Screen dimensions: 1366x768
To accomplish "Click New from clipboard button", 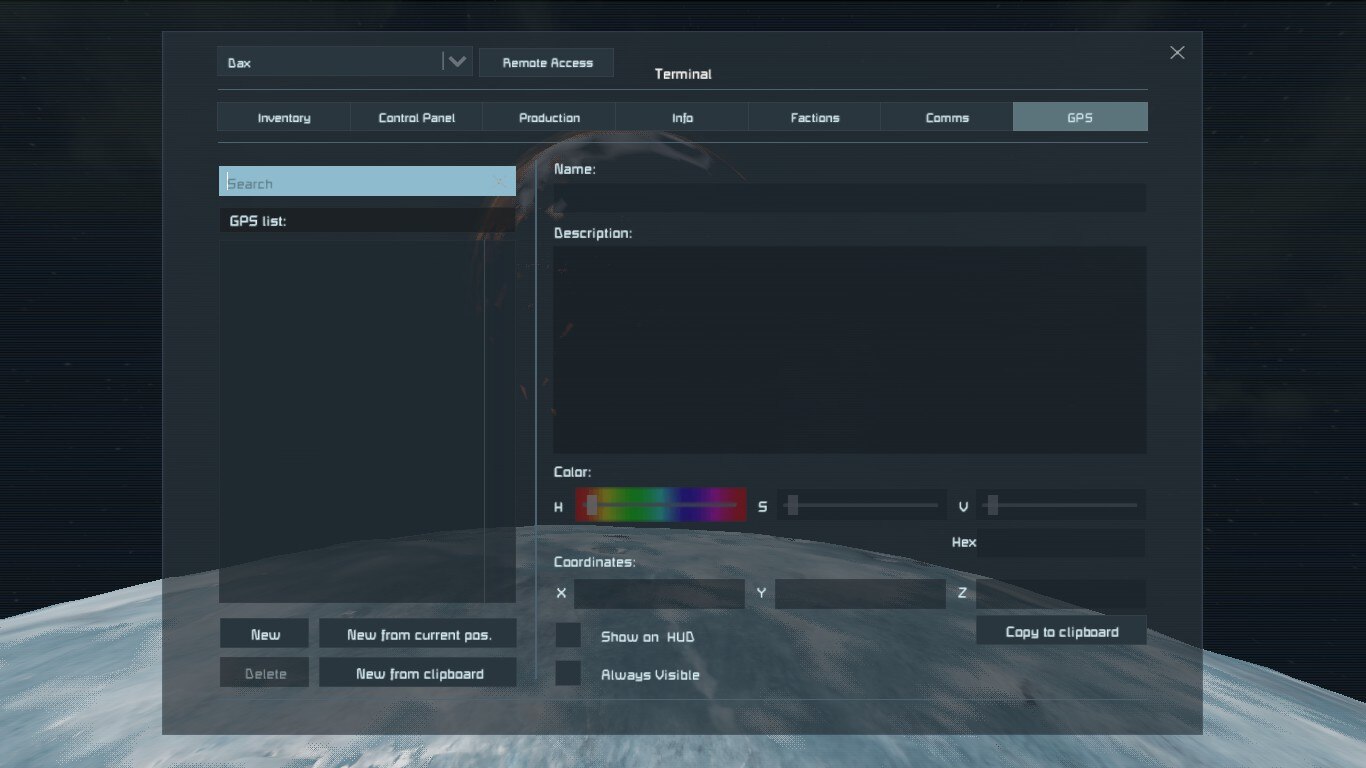I will tap(418, 674).
